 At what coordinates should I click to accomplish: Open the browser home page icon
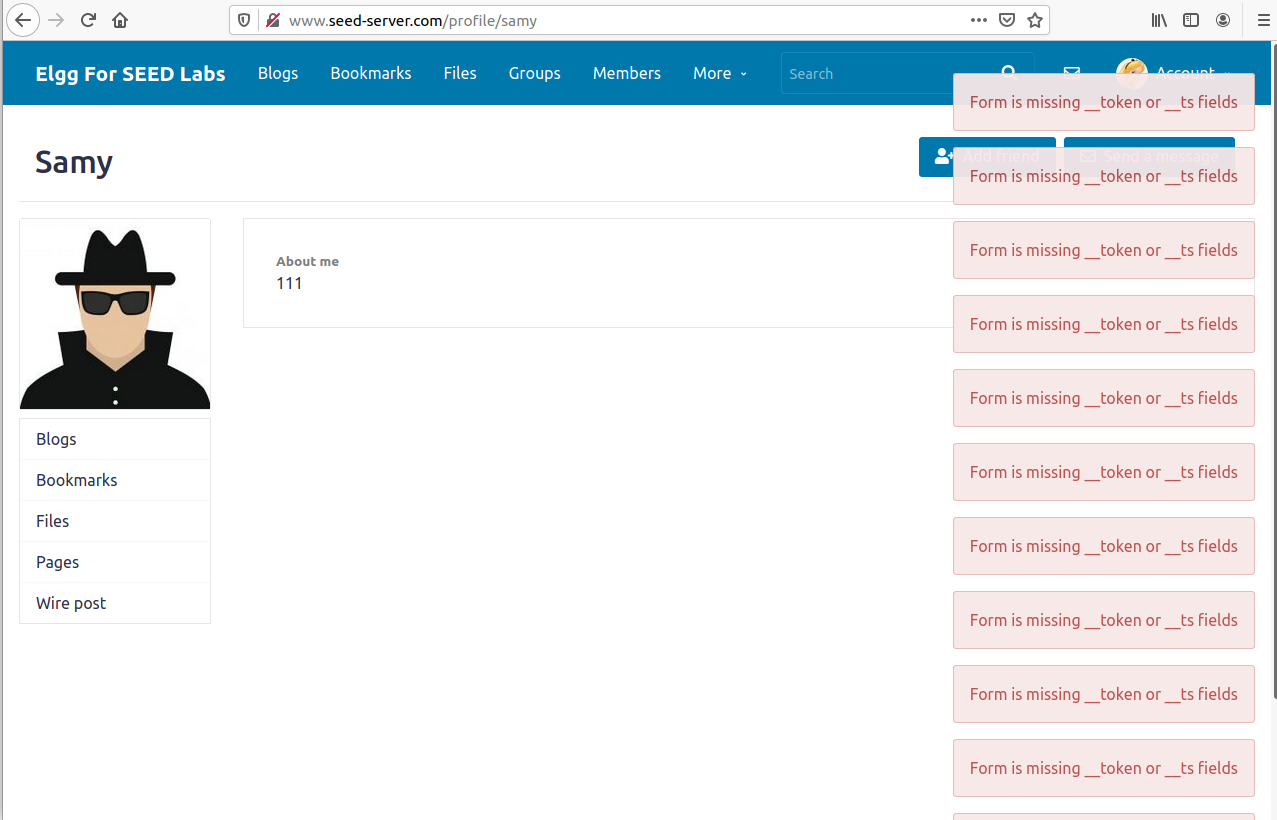click(120, 20)
